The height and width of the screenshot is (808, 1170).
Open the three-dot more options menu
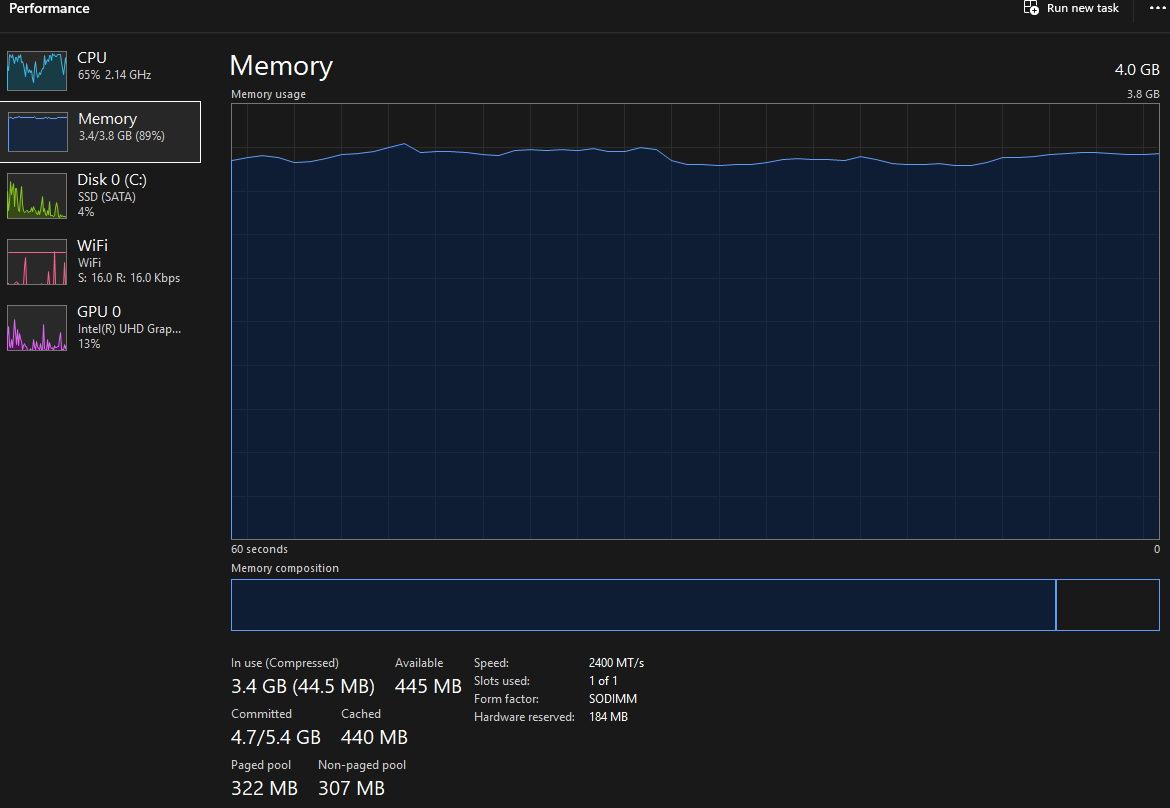click(x=1157, y=8)
